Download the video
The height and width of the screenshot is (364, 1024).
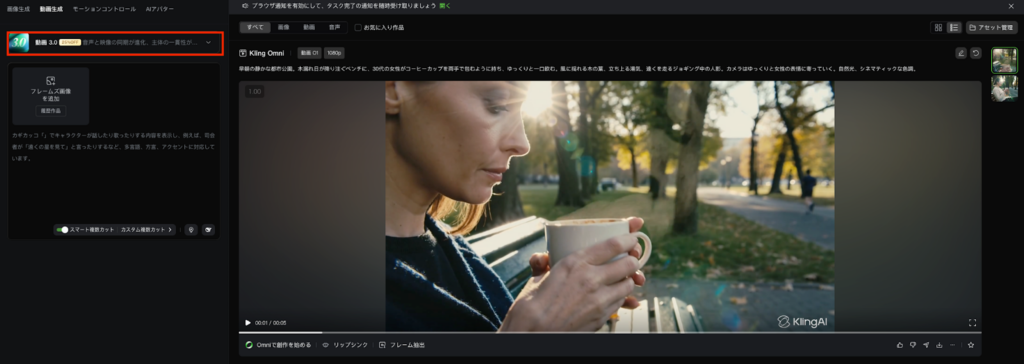click(x=939, y=344)
